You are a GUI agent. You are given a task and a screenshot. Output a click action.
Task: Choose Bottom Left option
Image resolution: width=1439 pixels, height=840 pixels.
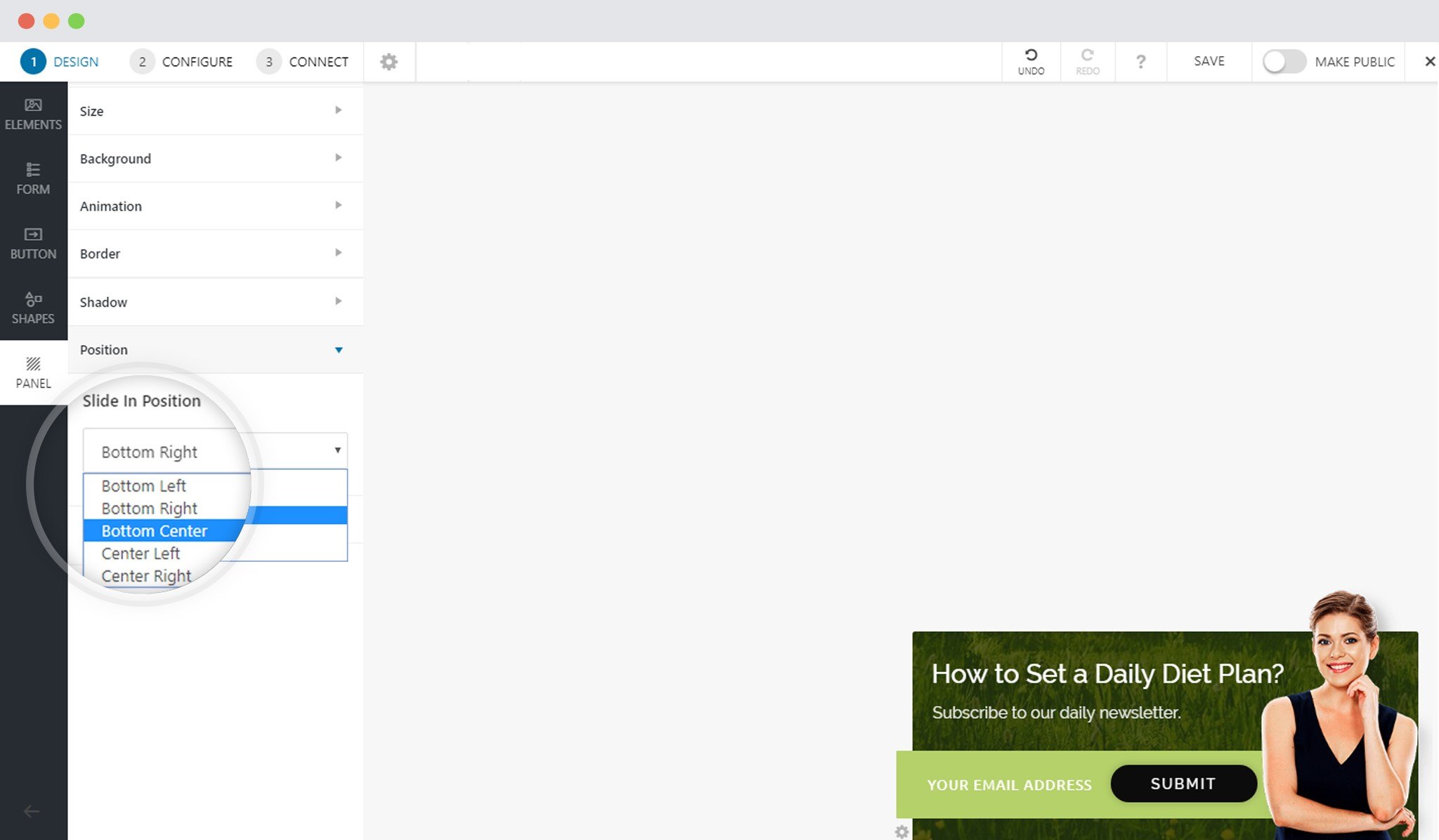point(215,486)
